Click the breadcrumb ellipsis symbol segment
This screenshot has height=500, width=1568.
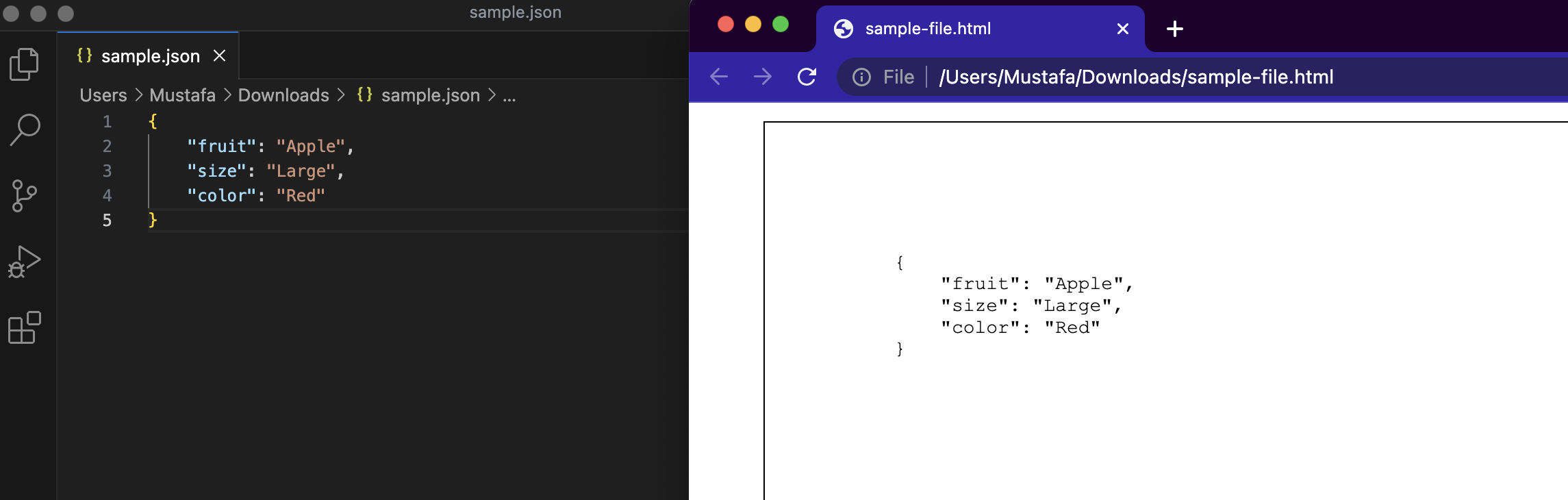click(x=509, y=95)
